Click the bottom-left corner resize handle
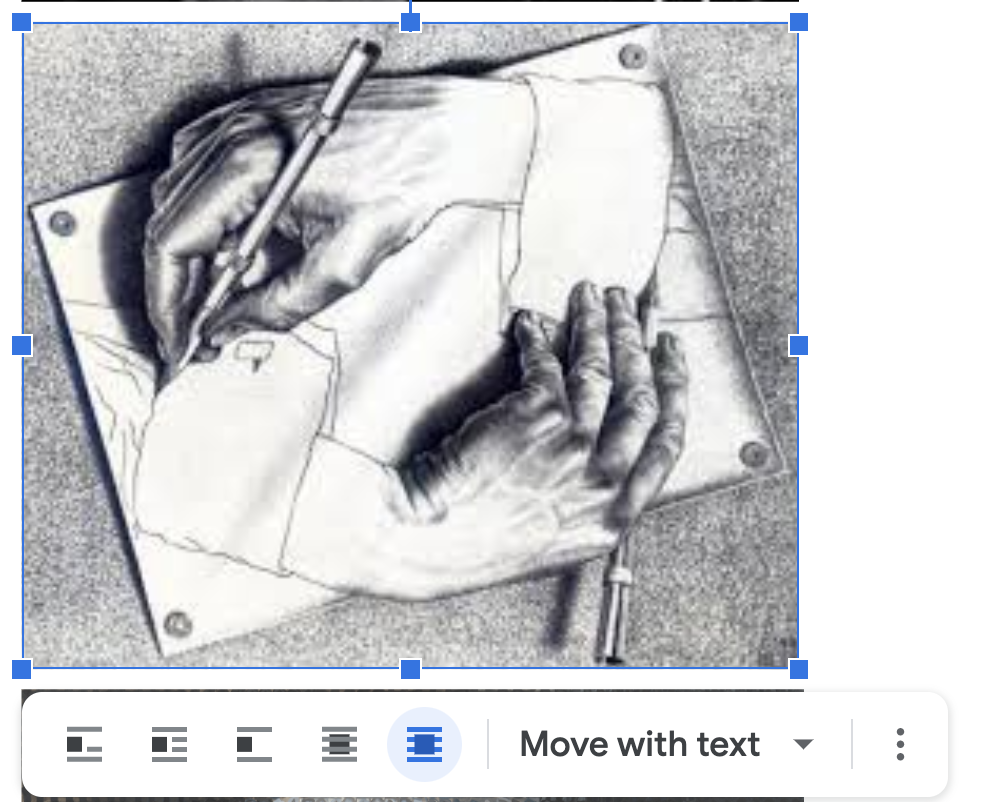Image resolution: width=984 pixels, height=802 pixels. [22, 668]
